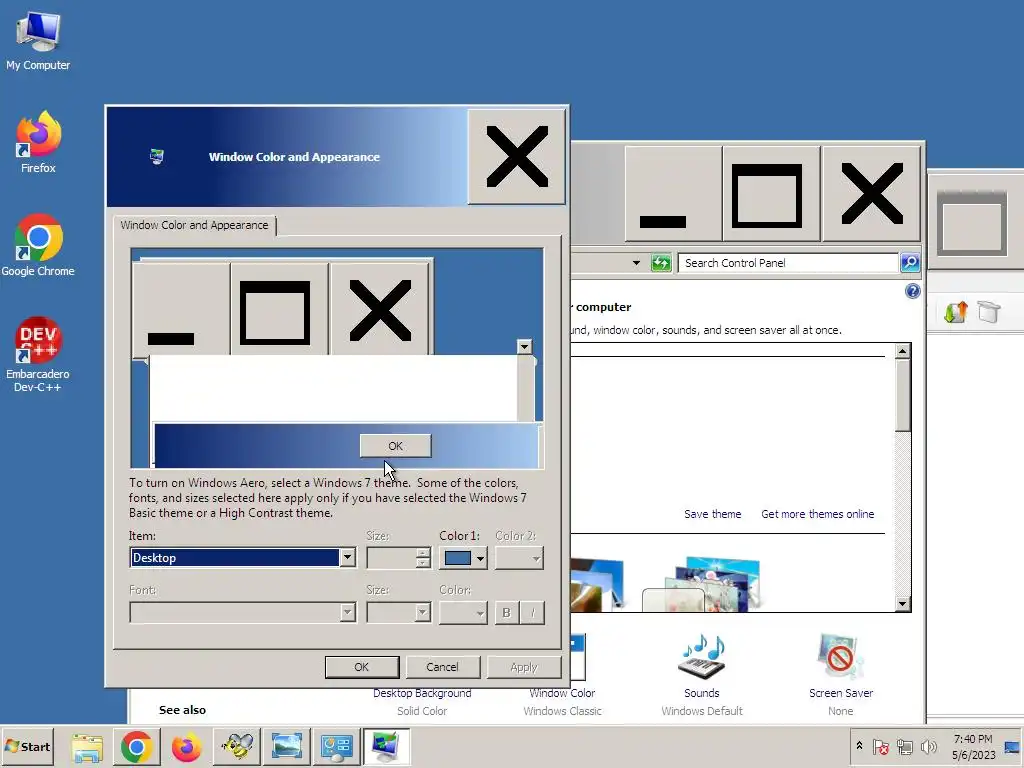This screenshot has width=1024, height=768.
Task: Click the green up-arrow icon in rightmost window
Action: coord(955,312)
